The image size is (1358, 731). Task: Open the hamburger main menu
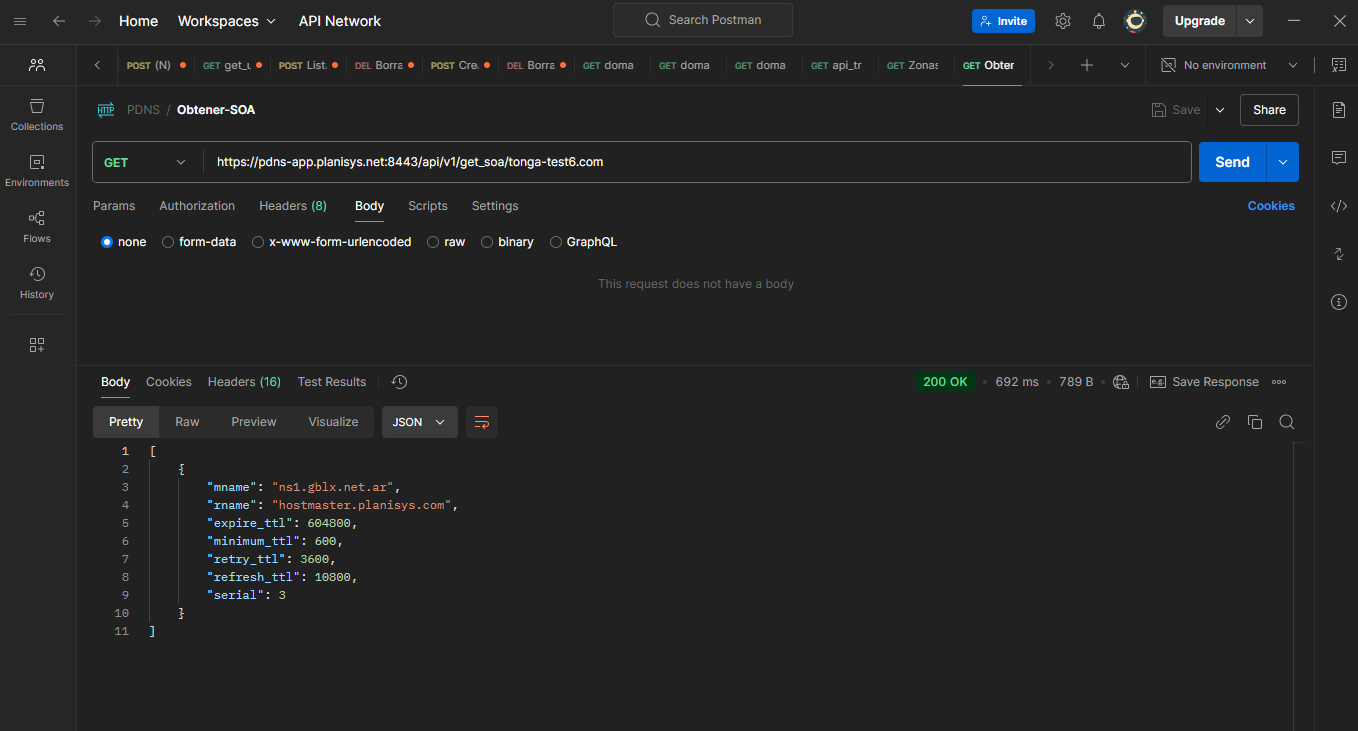20,21
